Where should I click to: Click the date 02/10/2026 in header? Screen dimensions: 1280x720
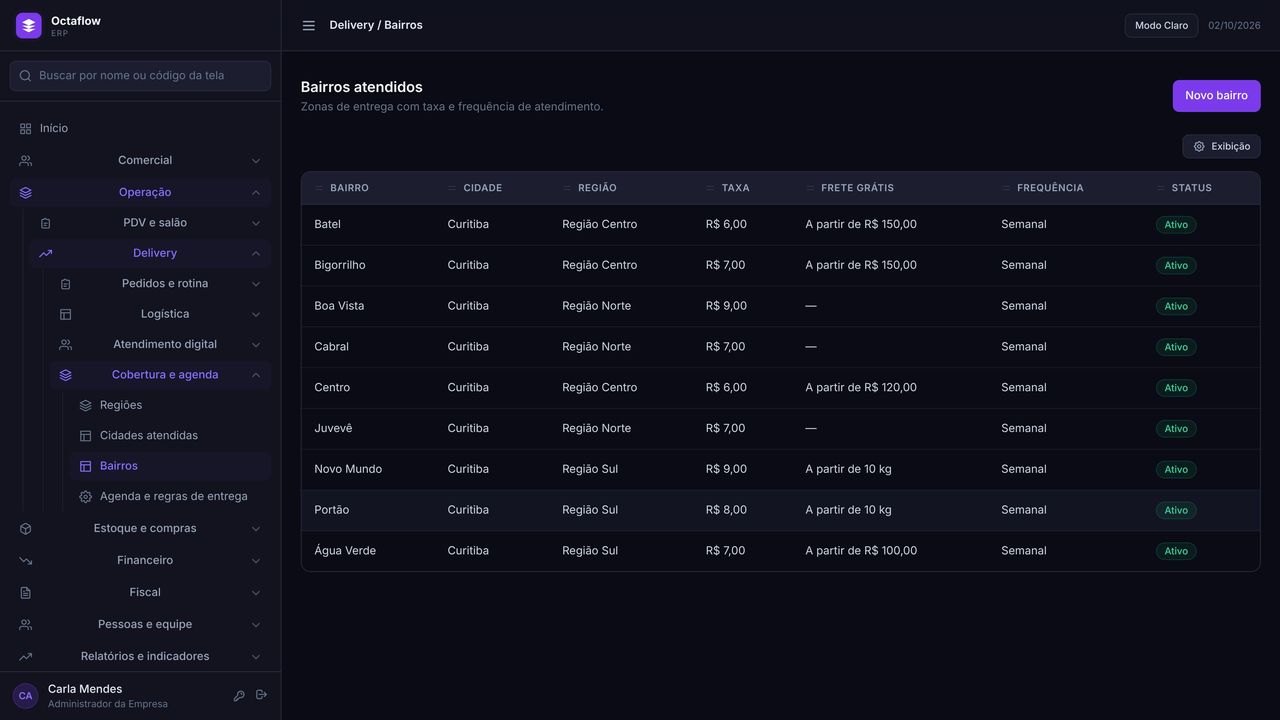(x=1234, y=26)
